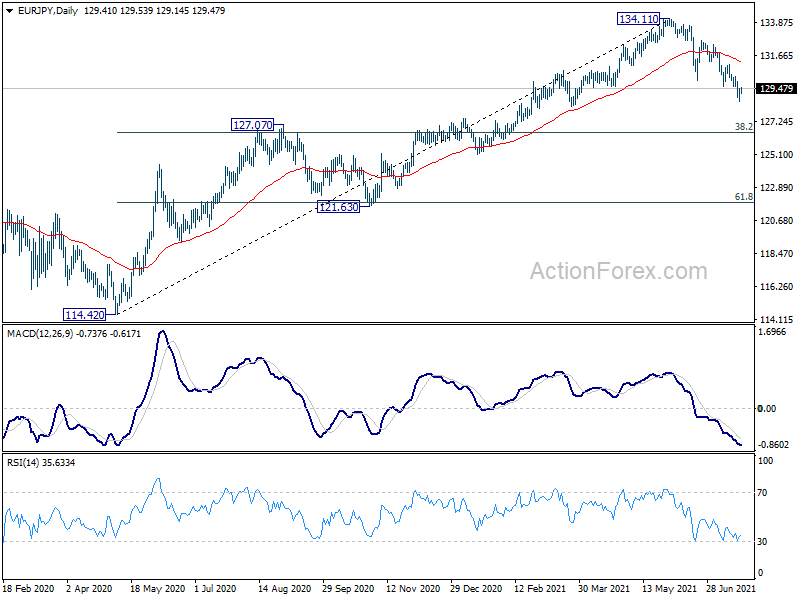Click the 127.070 price label
Viewport: 800px width, 600px height.
[252, 125]
